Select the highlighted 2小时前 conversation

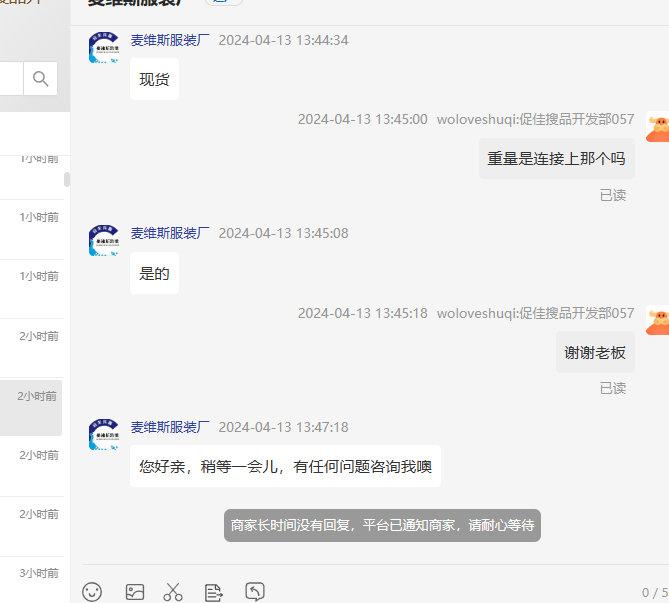point(31,408)
